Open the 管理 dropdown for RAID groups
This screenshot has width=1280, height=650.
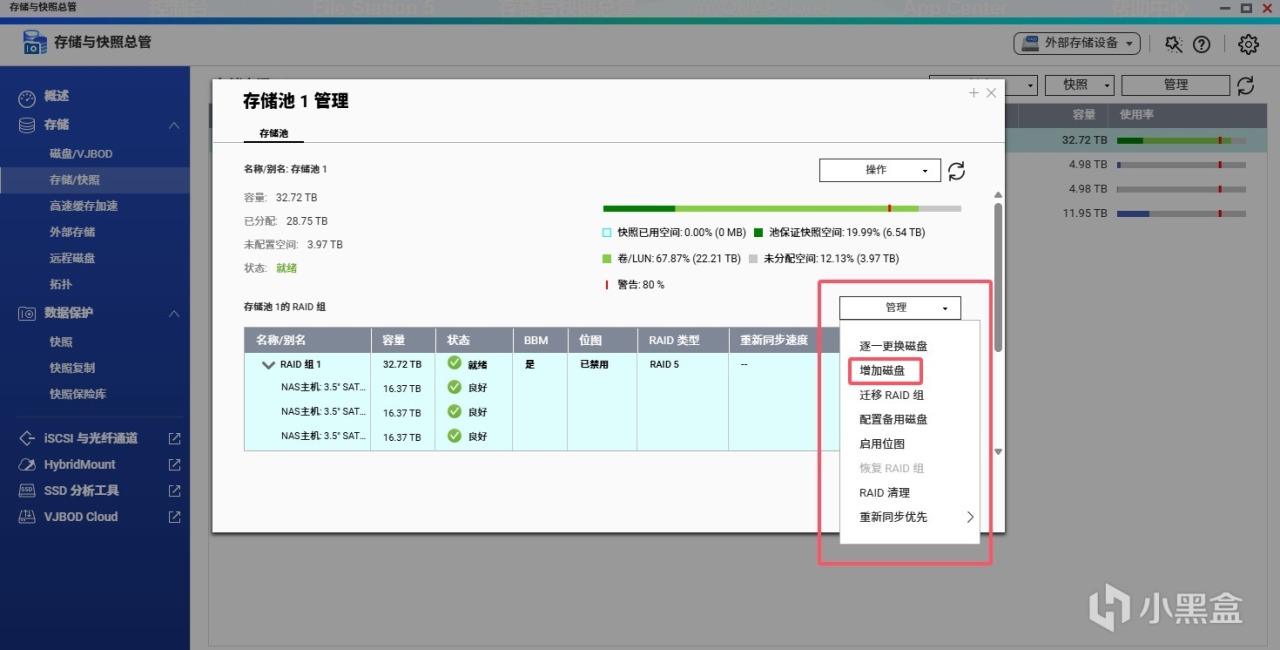click(900, 307)
